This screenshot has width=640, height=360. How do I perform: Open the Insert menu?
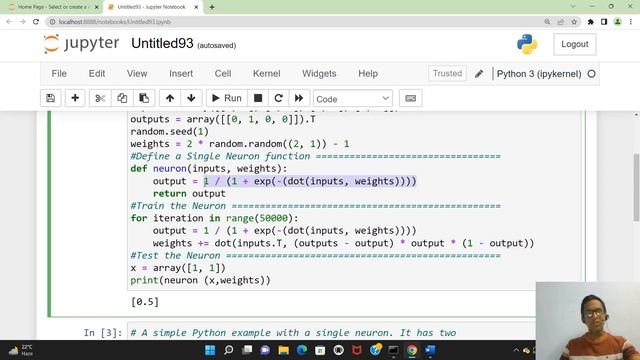[x=181, y=74]
